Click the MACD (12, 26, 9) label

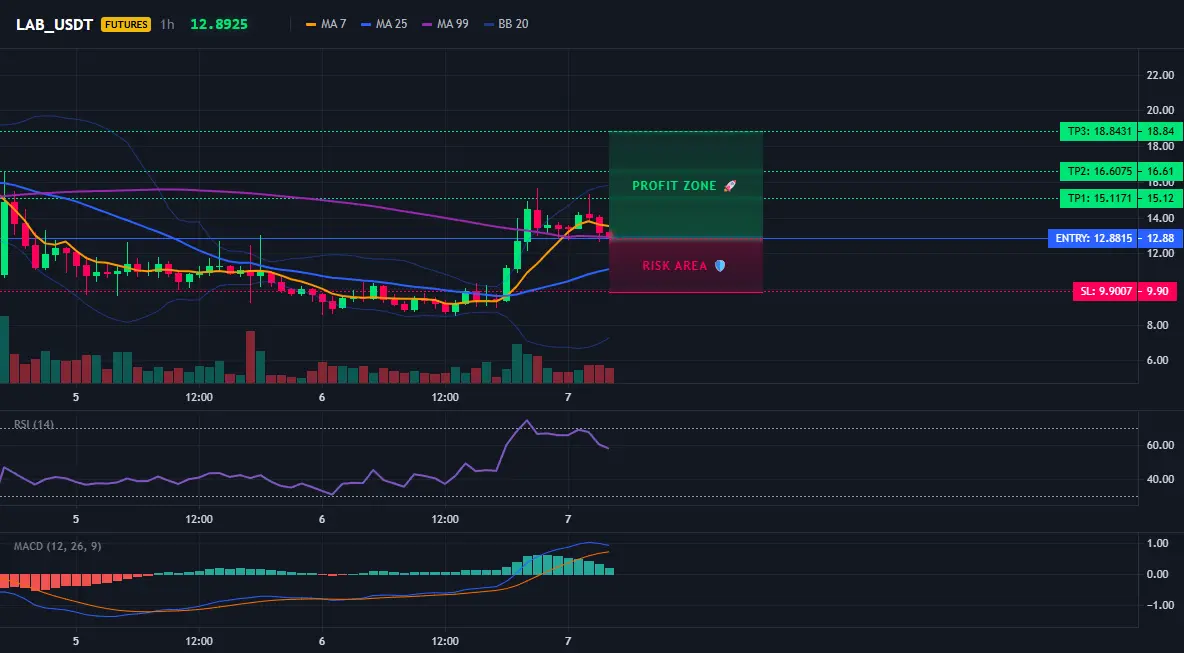57,547
